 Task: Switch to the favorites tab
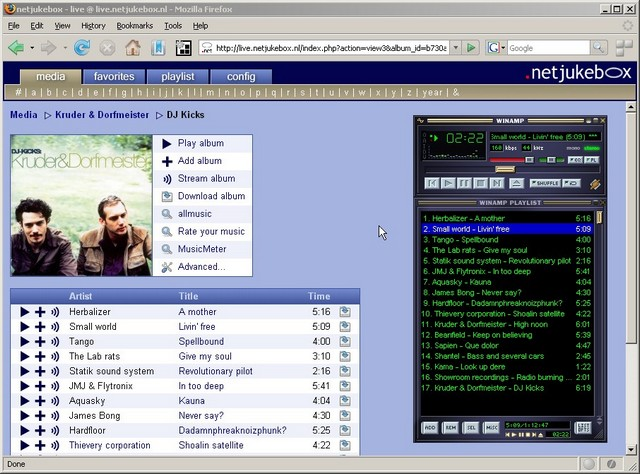click(x=114, y=77)
